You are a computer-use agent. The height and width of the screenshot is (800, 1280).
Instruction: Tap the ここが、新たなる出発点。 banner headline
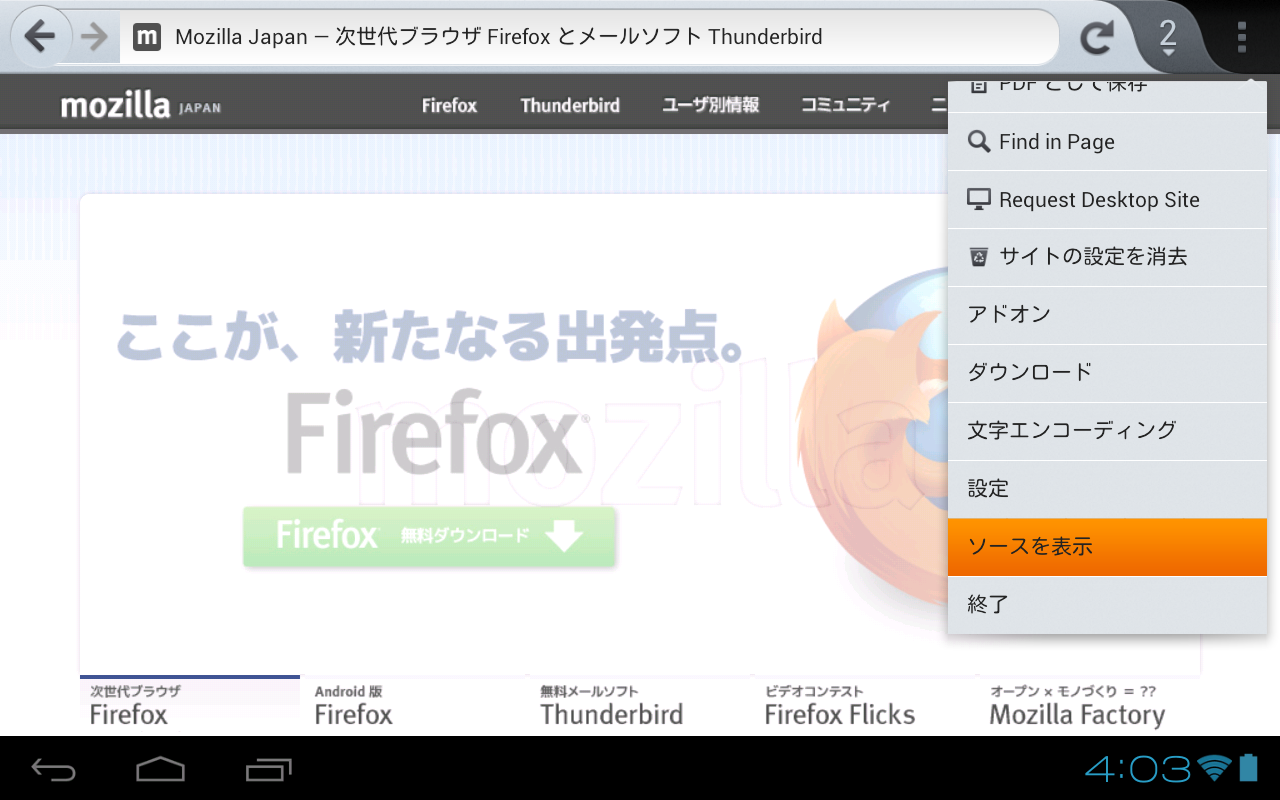click(x=431, y=335)
